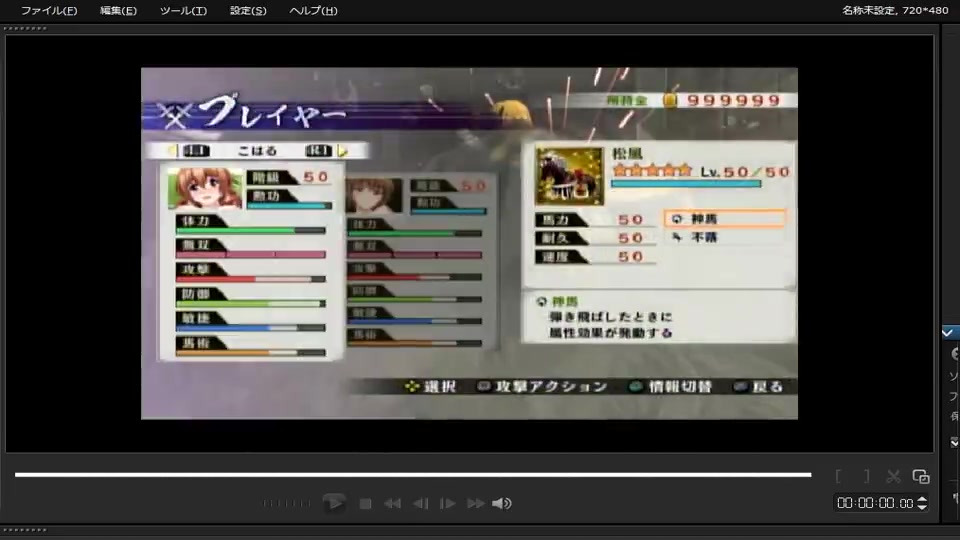Set mark-in with left bracket icon
Image resolution: width=960 pixels, height=540 pixels.
(838, 476)
